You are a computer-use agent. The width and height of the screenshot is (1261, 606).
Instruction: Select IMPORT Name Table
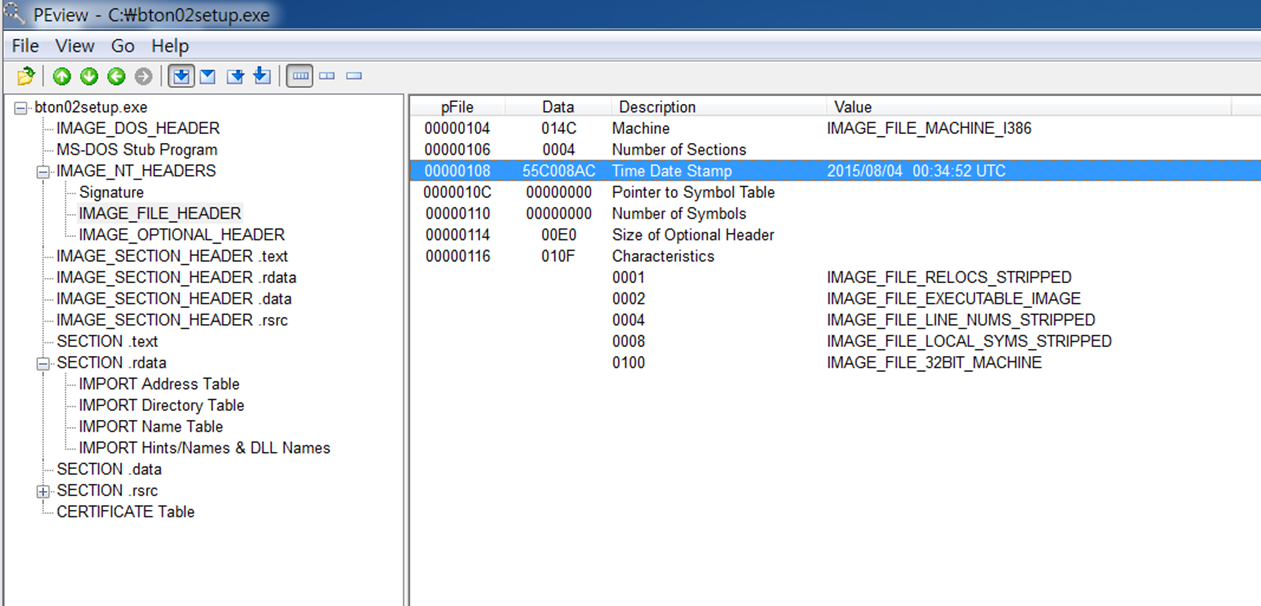(x=151, y=427)
